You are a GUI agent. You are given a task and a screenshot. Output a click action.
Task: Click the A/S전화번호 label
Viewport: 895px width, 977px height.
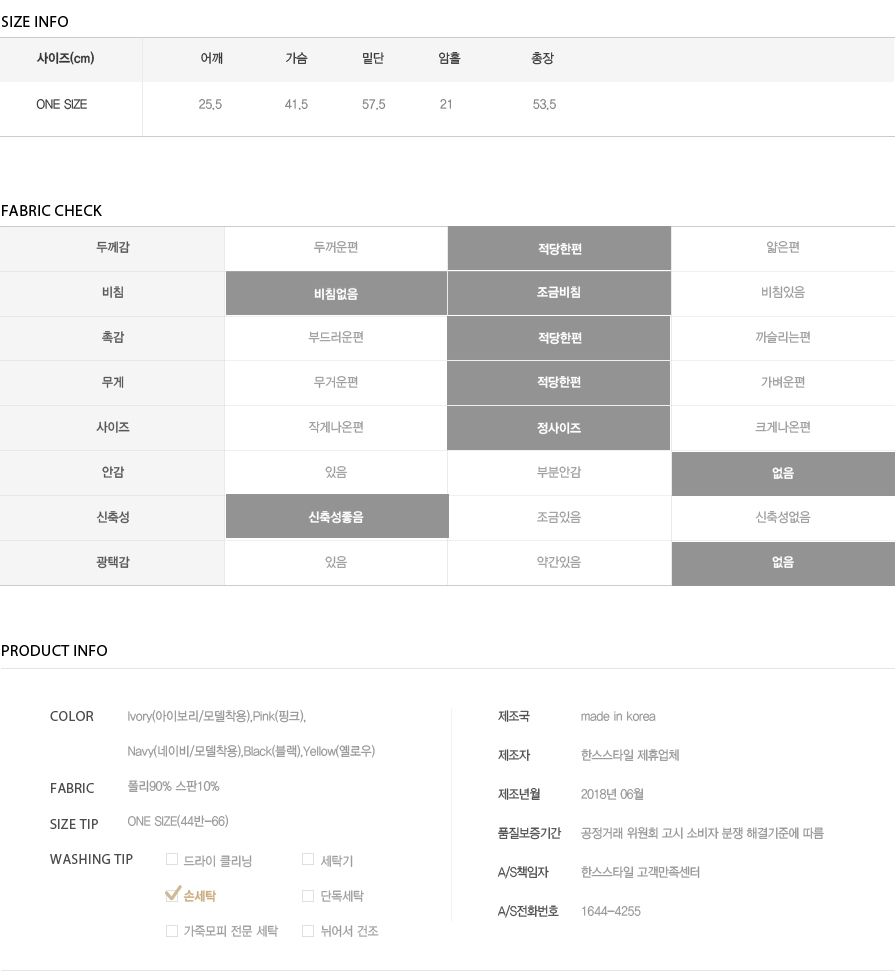(528, 912)
